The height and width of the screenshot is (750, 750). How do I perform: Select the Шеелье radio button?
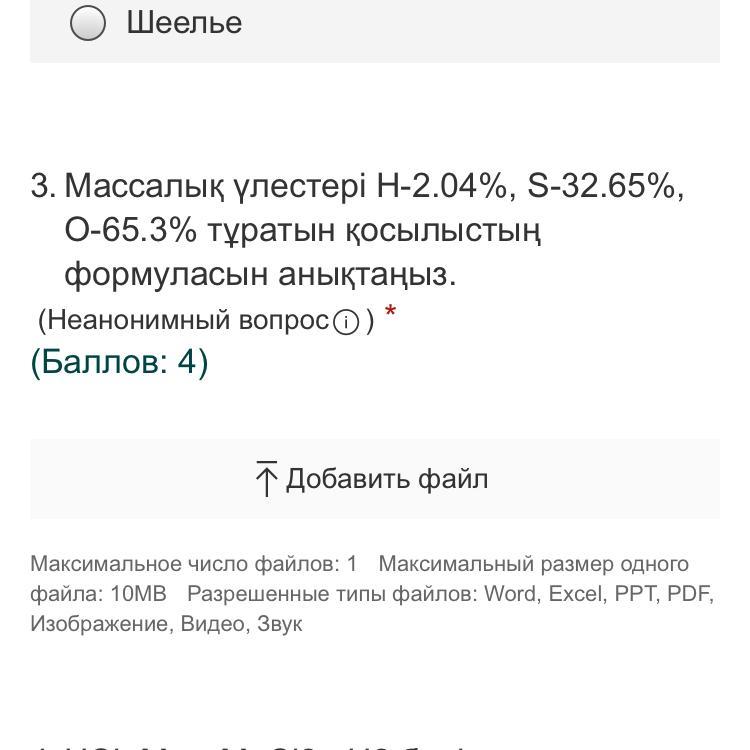pyautogui.click(x=88, y=22)
